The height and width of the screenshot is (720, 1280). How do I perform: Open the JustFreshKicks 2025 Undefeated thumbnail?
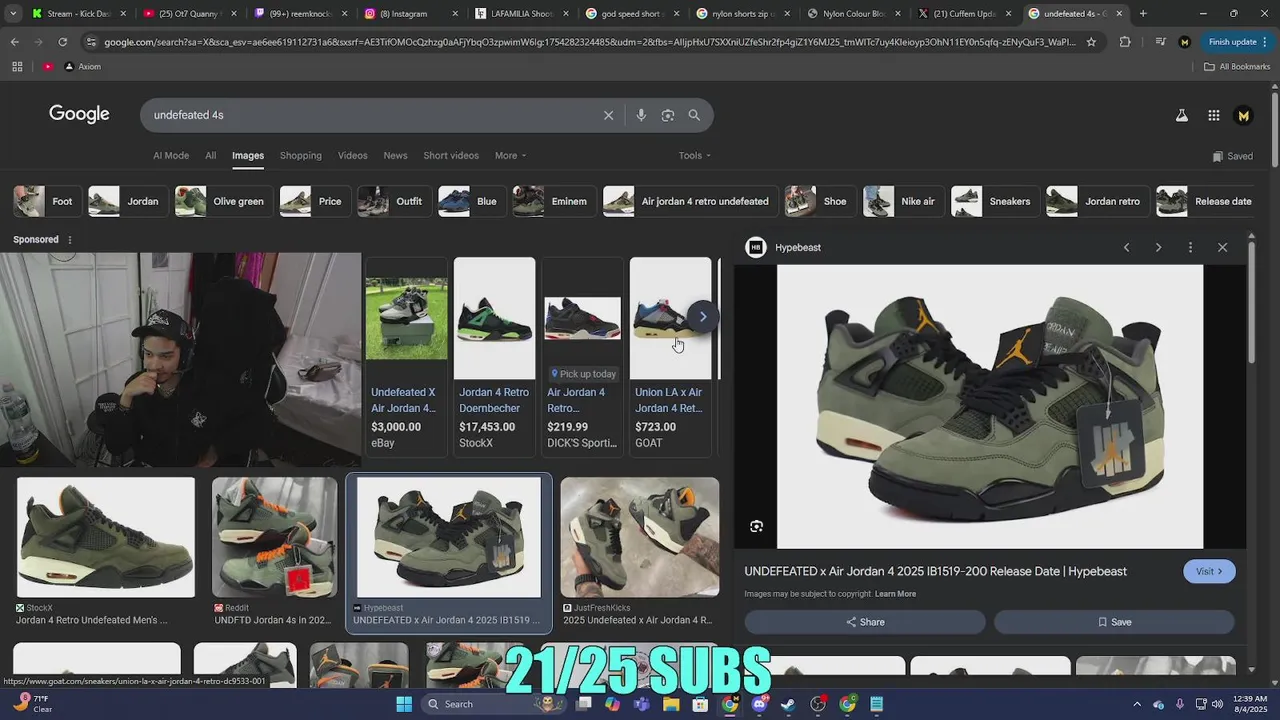640,537
